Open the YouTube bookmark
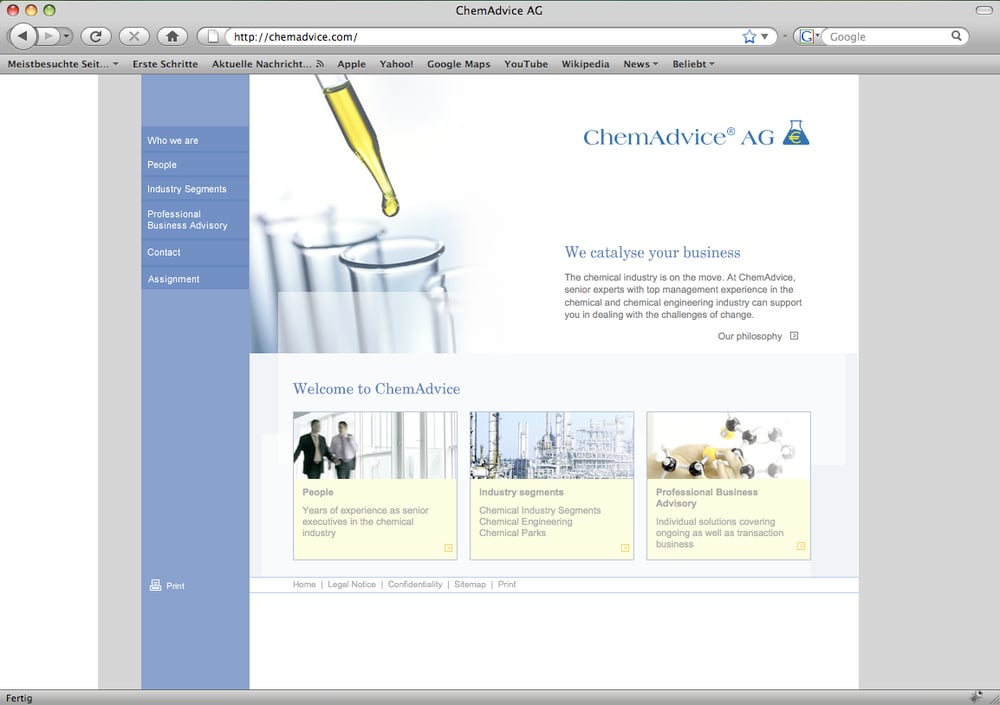The width and height of the screenshot is (1000, 705). 526,64
